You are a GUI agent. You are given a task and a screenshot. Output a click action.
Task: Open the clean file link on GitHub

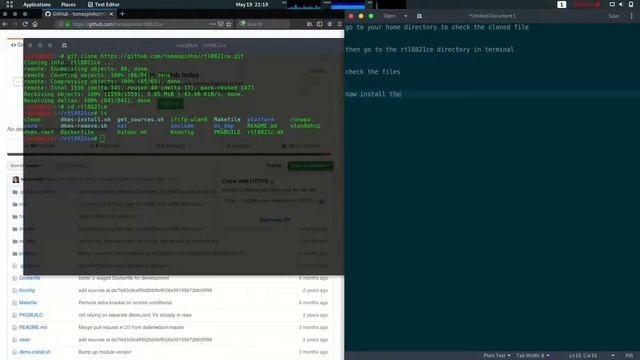tap(24, 339)
